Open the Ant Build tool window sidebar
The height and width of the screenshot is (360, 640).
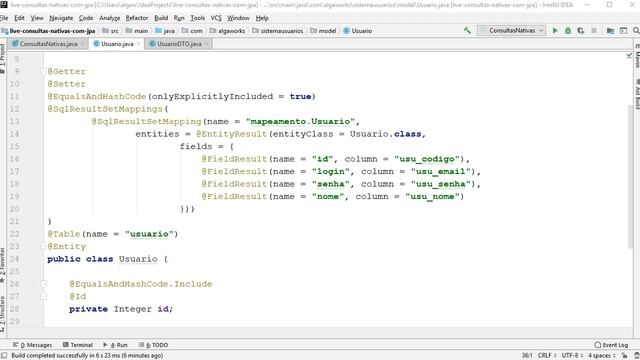637,94
